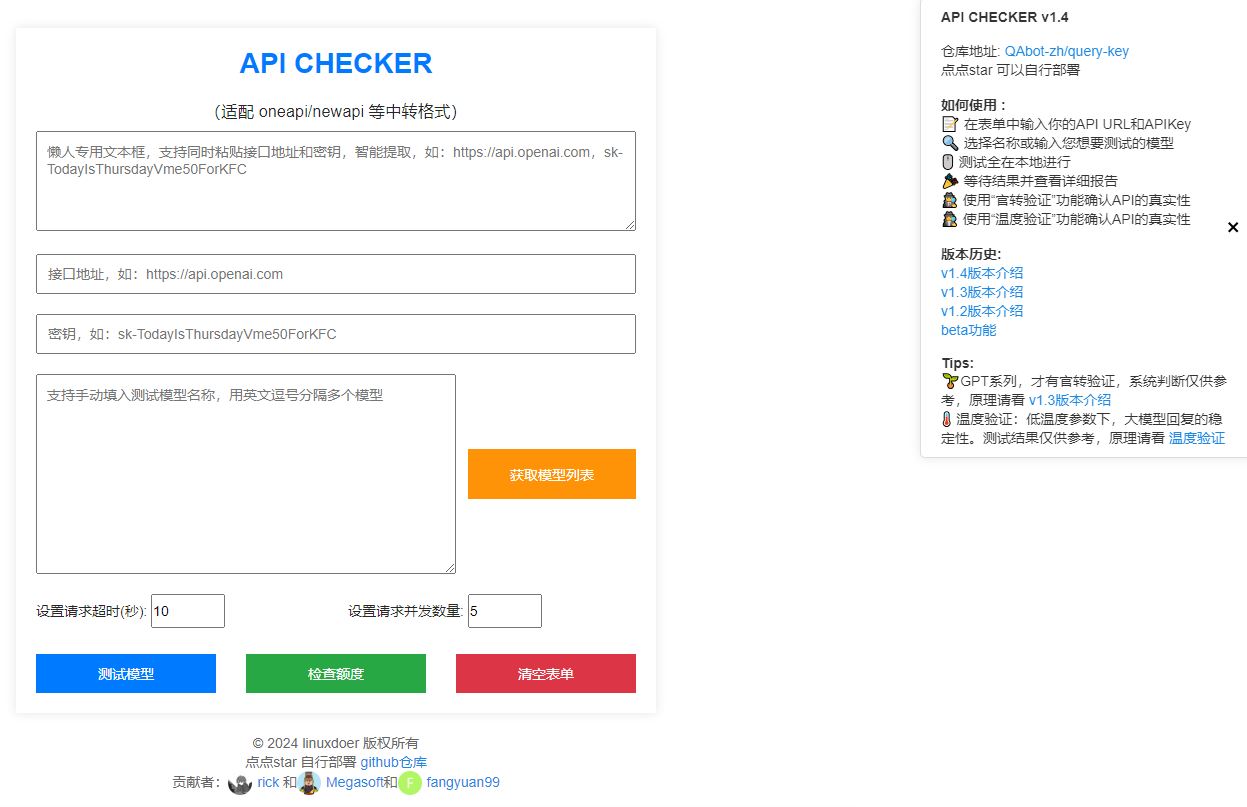The height and width of the screenshot is (807, 1247).
Task: Click the model names textarea
Action: click(246, 474)
